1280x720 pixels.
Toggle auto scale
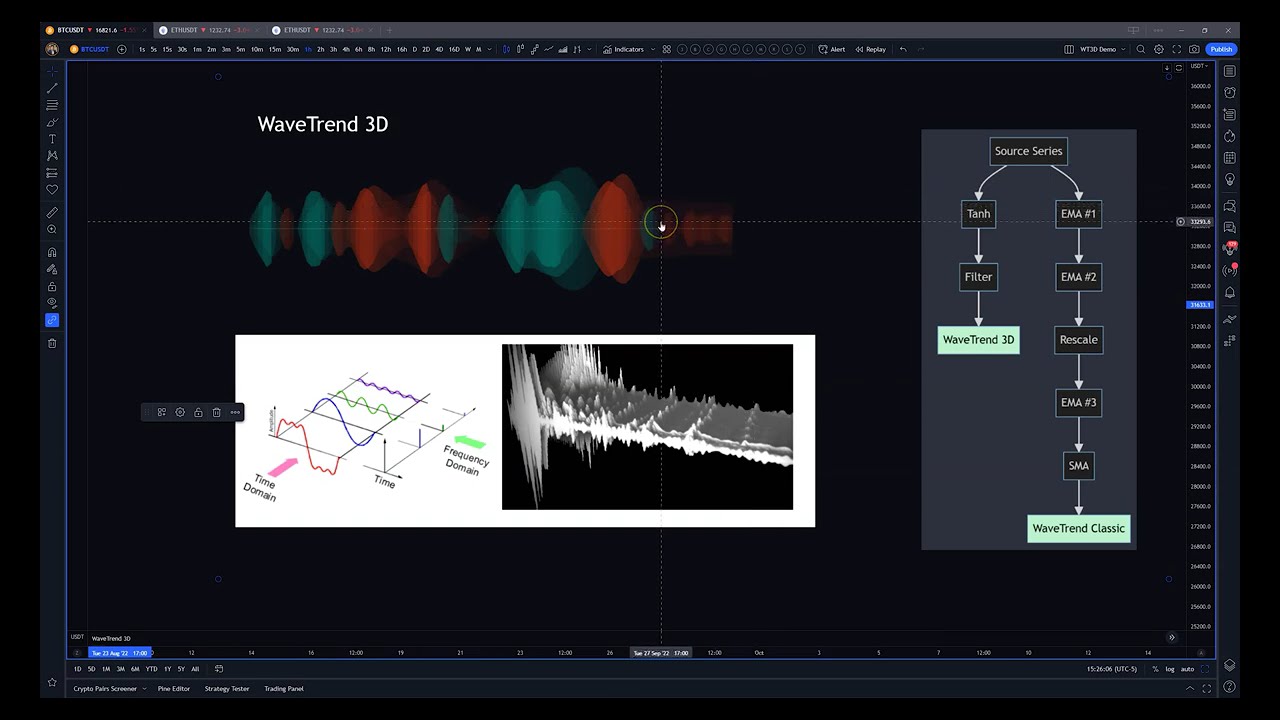point(1187,669)
